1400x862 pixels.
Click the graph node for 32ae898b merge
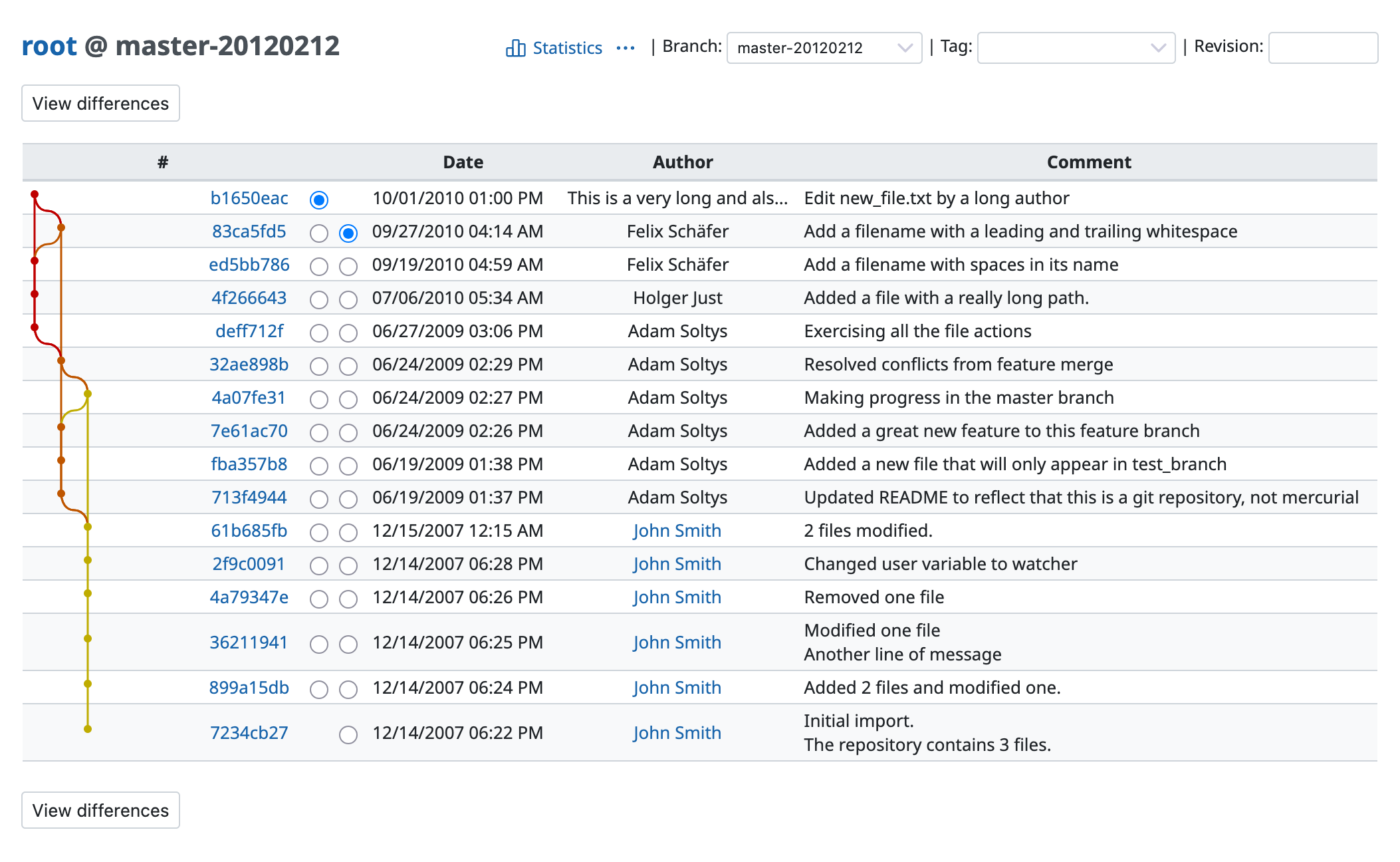click(x=61, y=360)
